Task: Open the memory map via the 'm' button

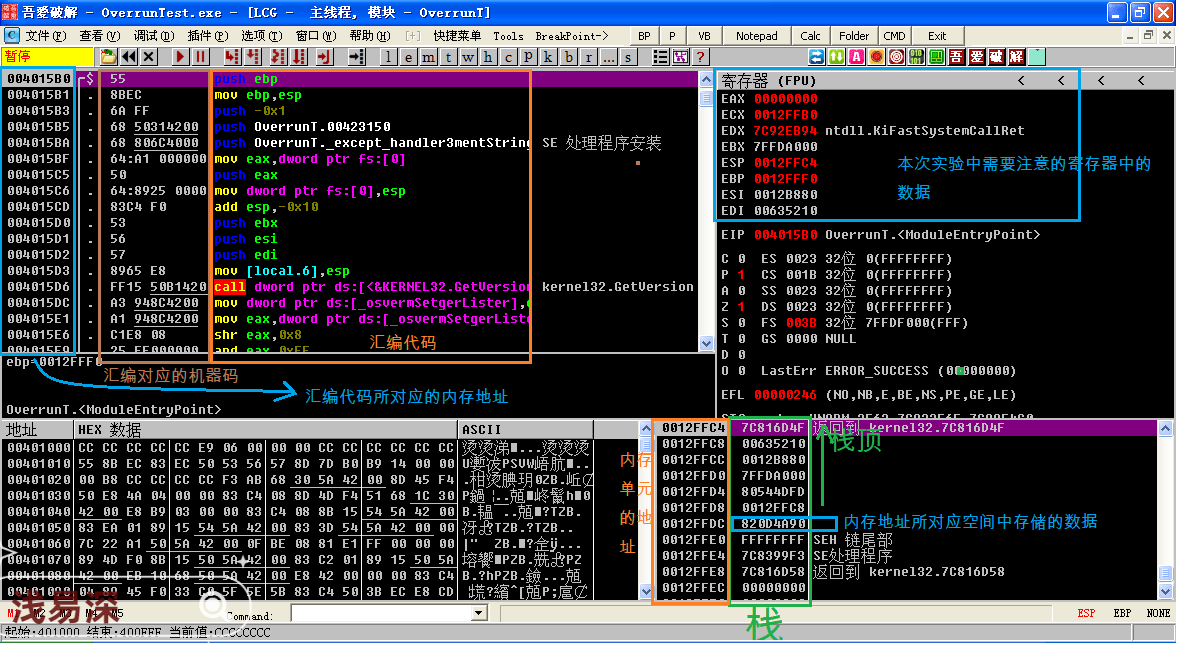Action: [x=428, y=56]
